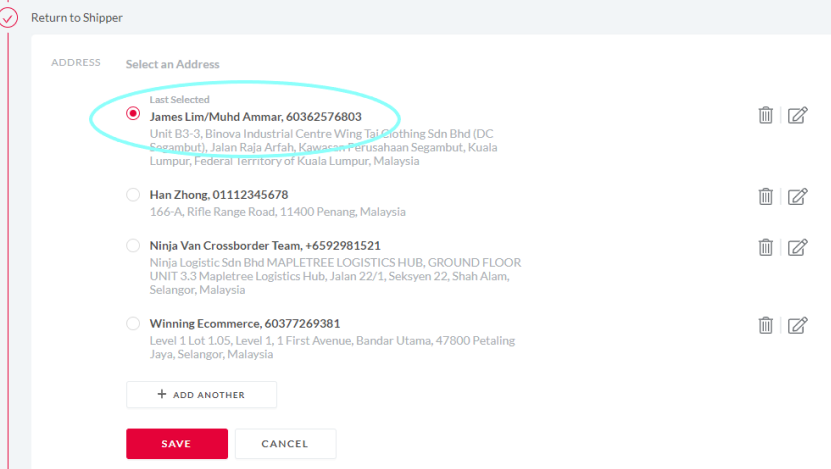Edit the Ninja Van Crossborder Team address
831x469 pixels.
797,247
